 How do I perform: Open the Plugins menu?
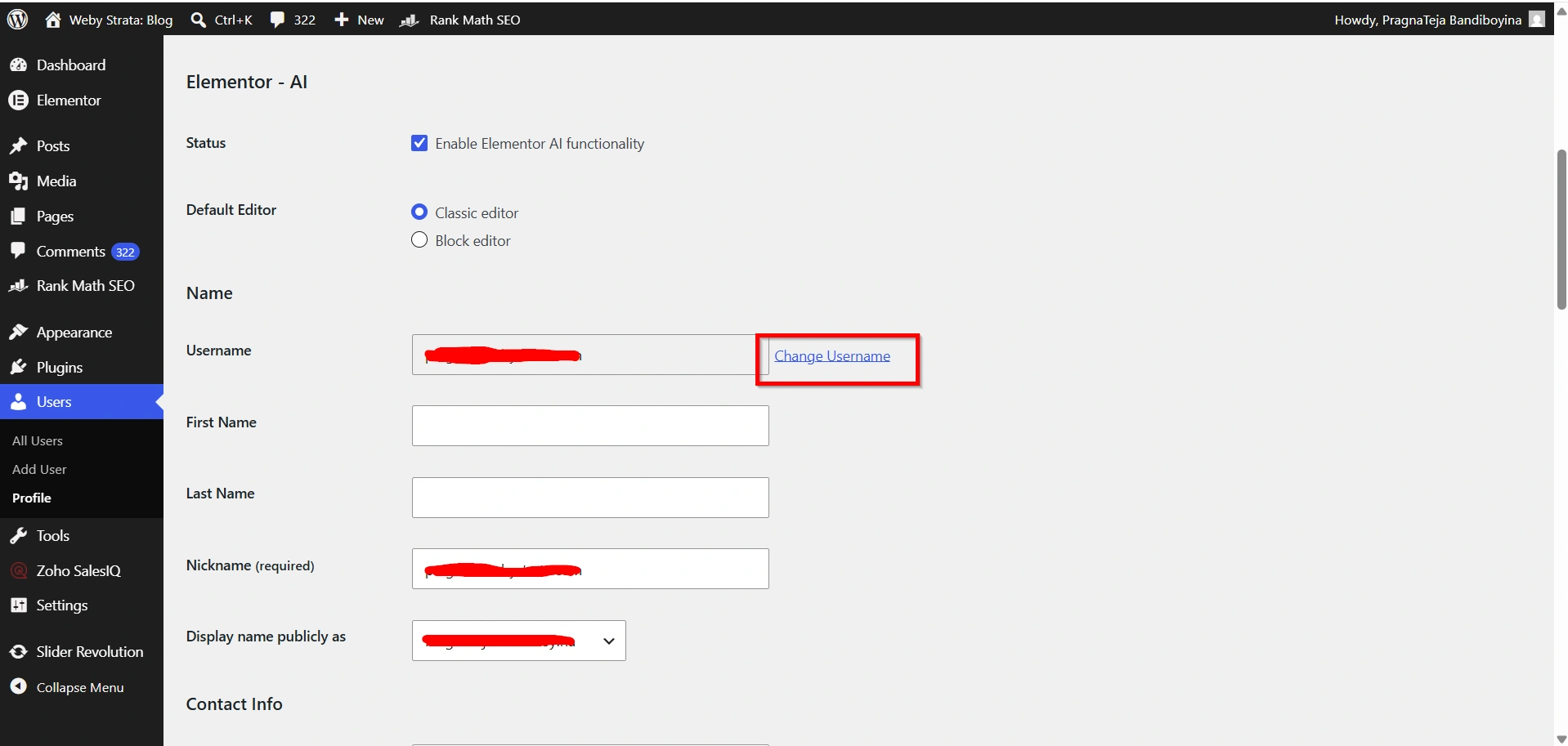point(60,368)
